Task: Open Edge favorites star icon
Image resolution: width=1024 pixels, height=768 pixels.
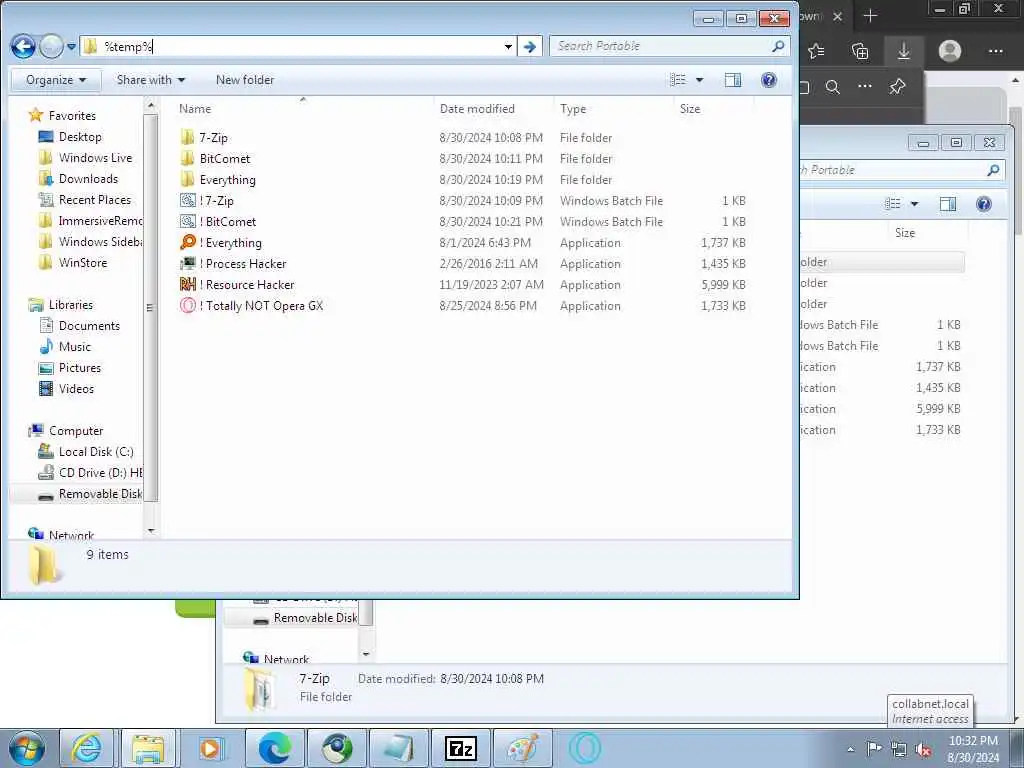Action: [x=816, y=51]
